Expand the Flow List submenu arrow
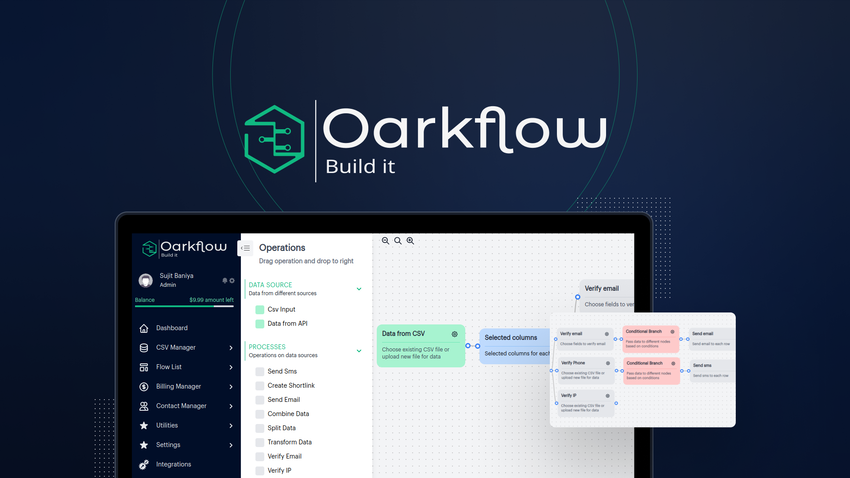Viewport: 850px width, 478px height. (x=231, y=367)
